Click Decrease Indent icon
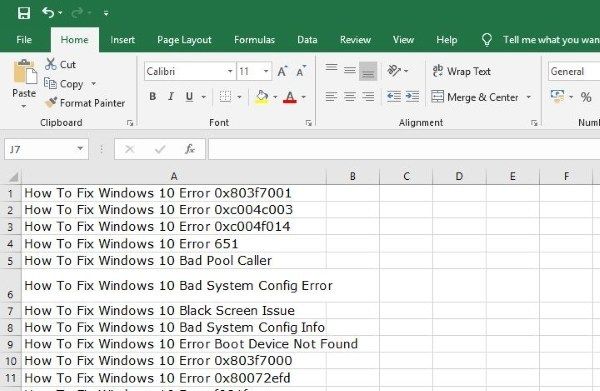 pos(394,96)
